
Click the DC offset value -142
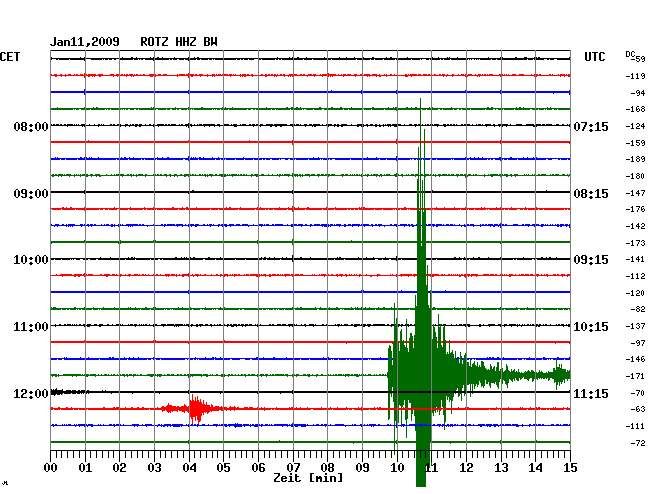(635, 226)
